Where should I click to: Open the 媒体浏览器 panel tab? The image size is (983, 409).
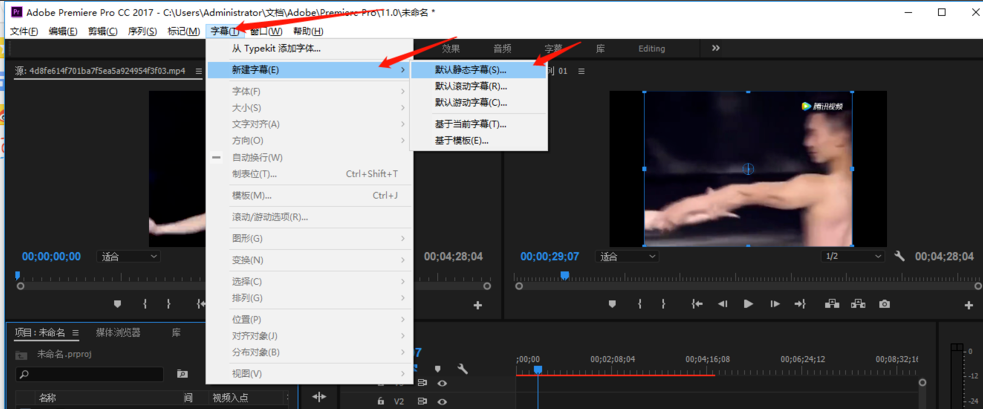(118, 332)
